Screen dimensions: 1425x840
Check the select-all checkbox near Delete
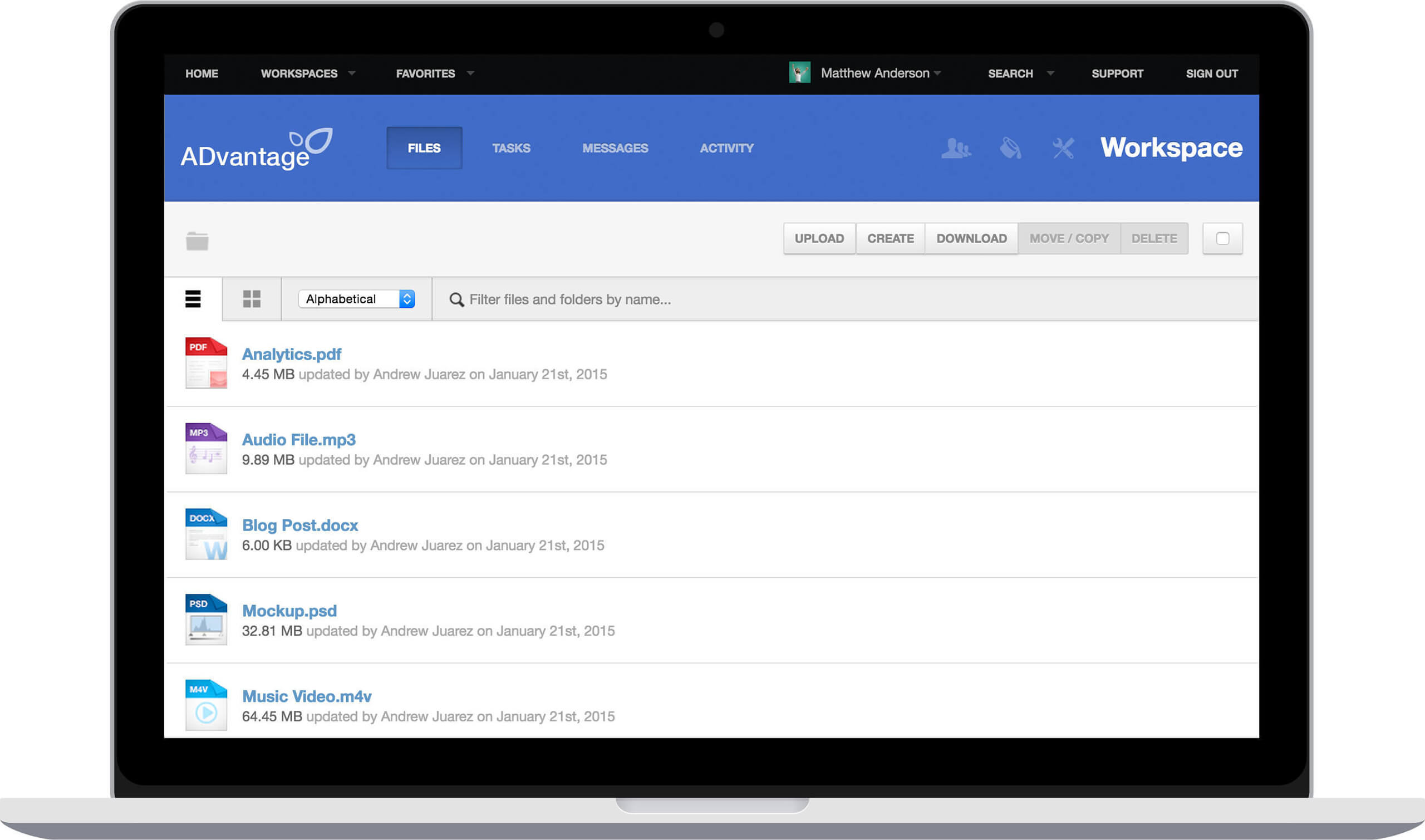click(x=1222, y=238)
